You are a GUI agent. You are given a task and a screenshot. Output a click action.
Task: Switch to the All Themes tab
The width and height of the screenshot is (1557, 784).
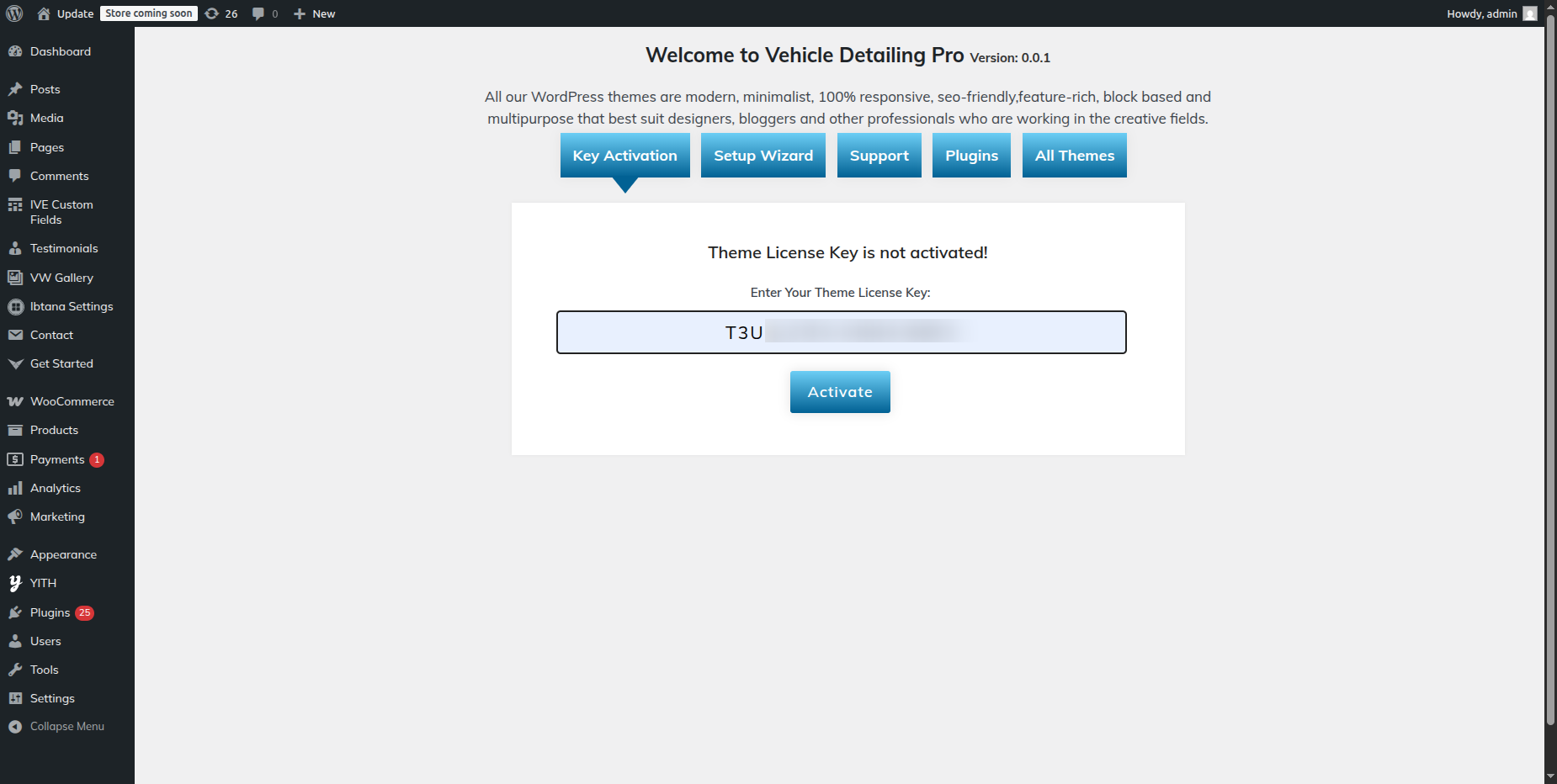pyautogui.click(x=1074, y=156)
